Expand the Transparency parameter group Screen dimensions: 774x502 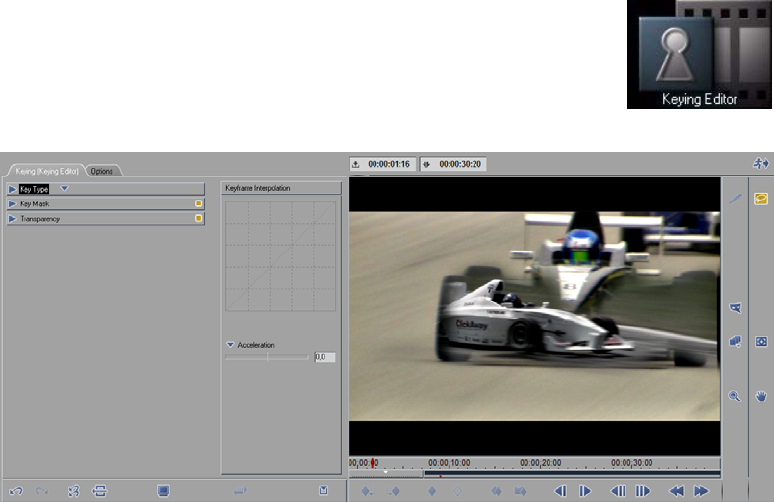tap(12, 219)
